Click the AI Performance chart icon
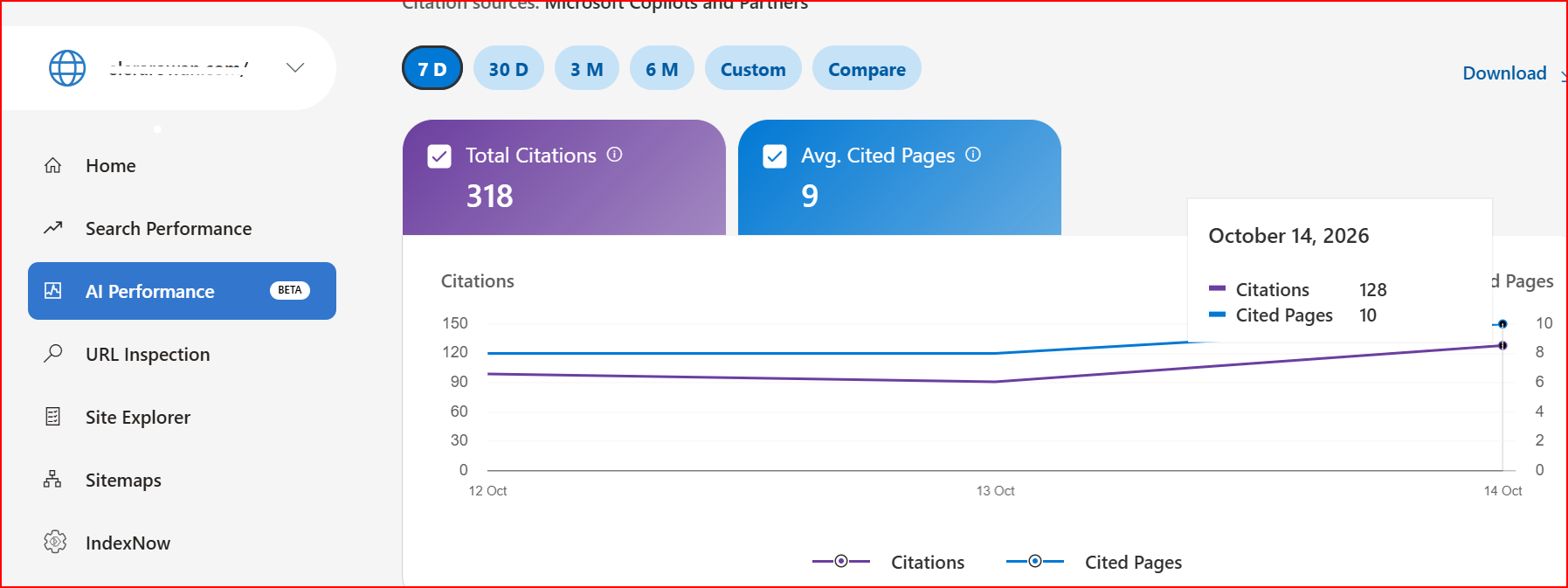 [53, 291]
